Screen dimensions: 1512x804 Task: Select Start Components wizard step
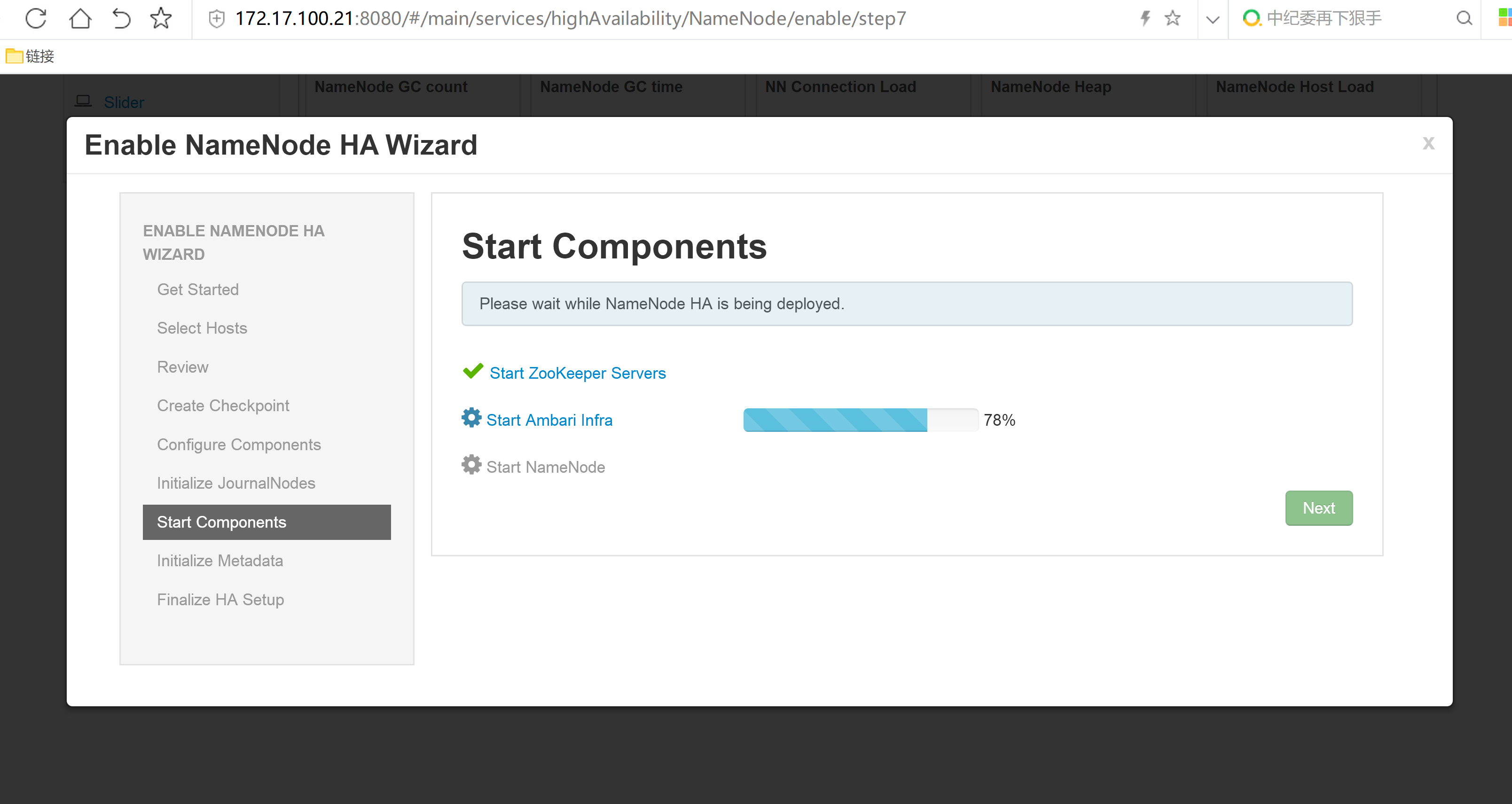click(266, 523)
